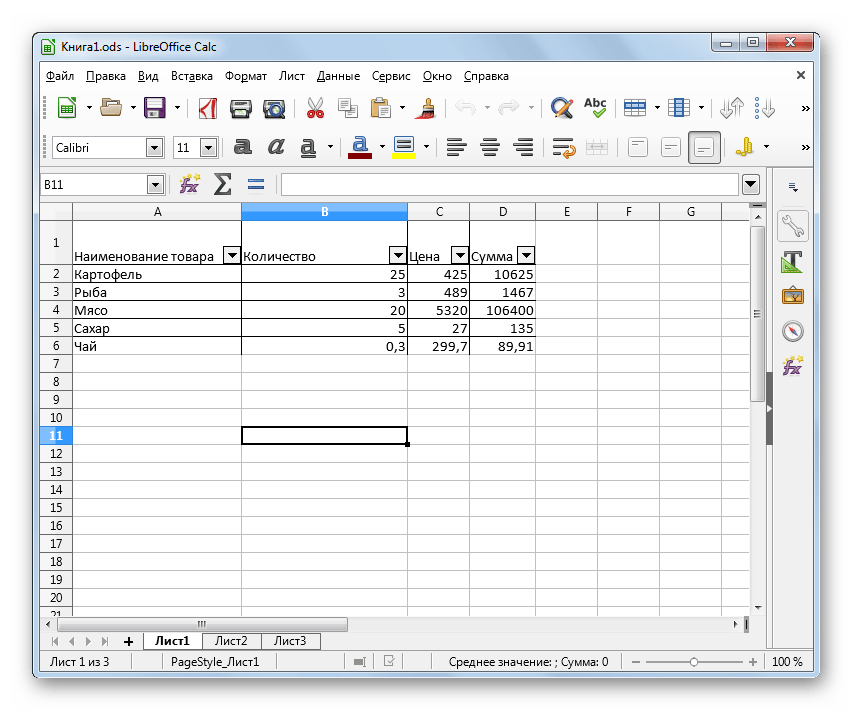853x711 pixels.
Task: Open sidebar Gallery icon
Action: [793, 296]
